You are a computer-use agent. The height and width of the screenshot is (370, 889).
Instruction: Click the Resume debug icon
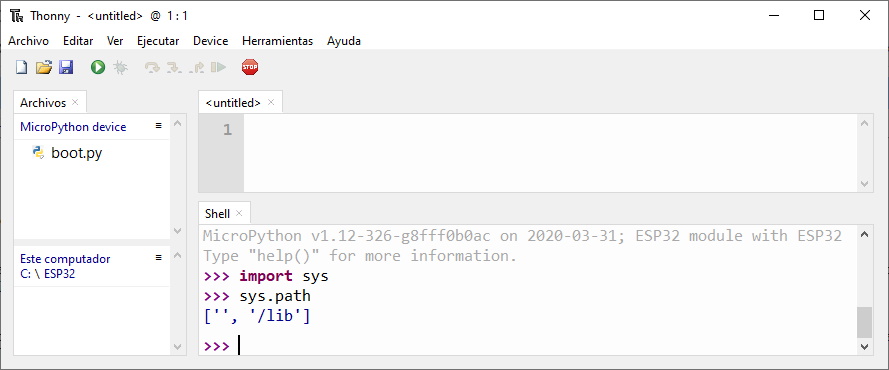[x=218, y=67]
